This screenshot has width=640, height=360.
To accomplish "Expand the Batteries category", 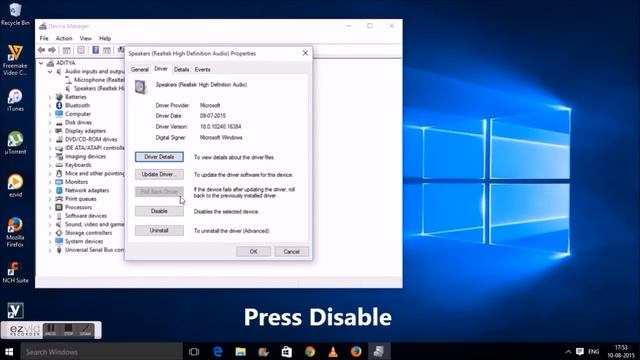I will 50,97.
